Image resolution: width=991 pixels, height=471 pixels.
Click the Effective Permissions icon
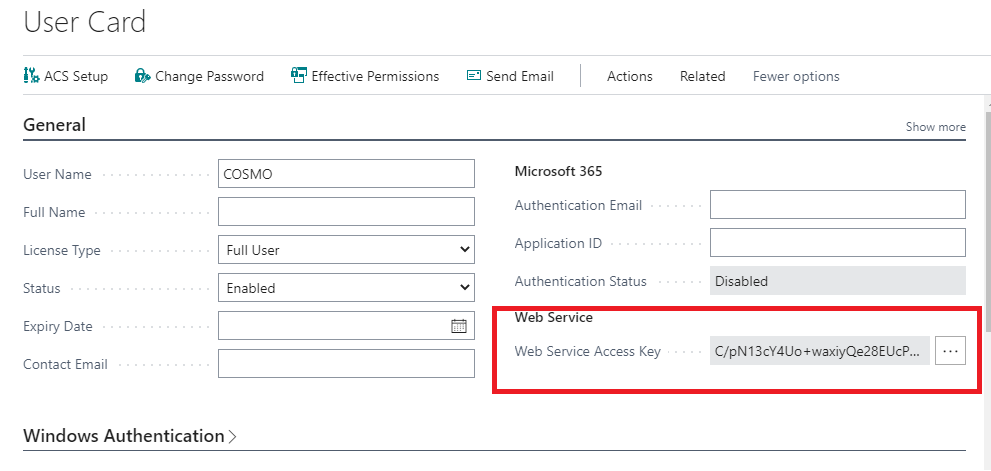pyautogui.click(x=298, y=76)
